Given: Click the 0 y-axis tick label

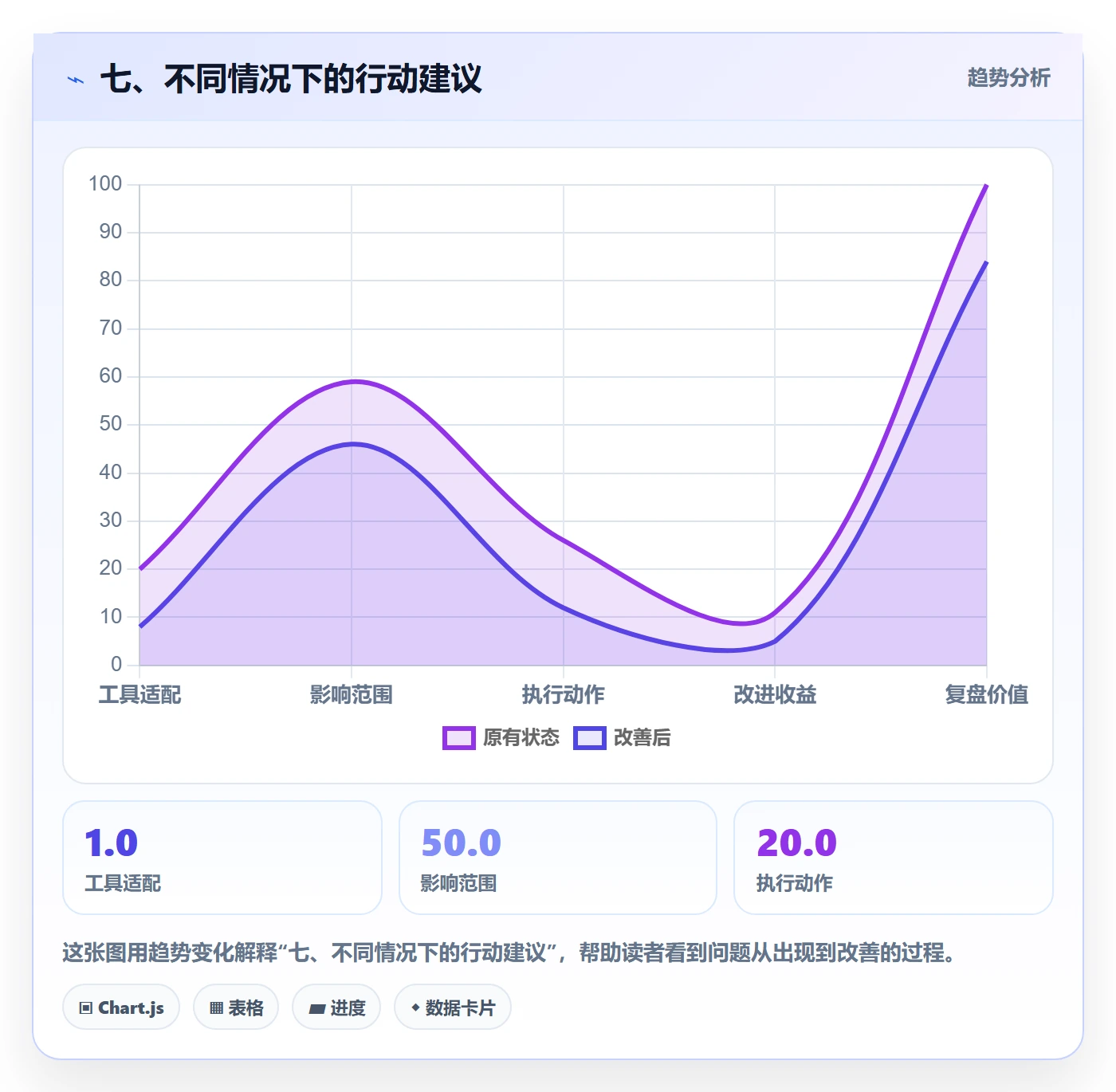Looking at the screenshot, I should click(x=116, y=665).
